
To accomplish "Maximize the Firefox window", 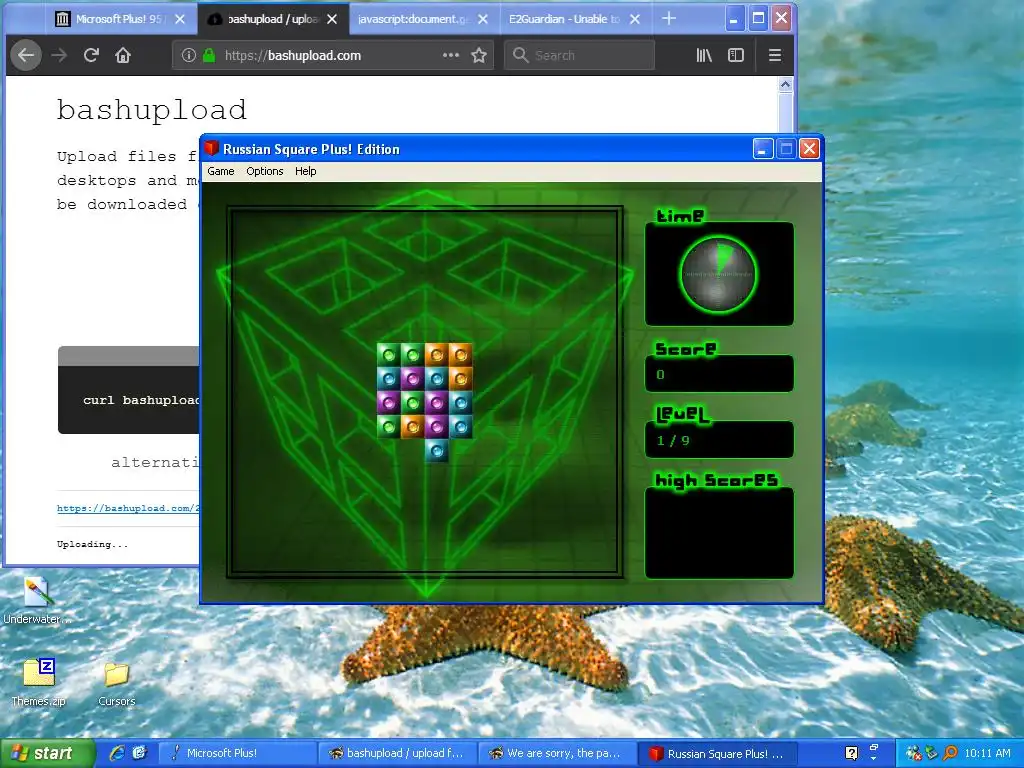I will point(758,18).
